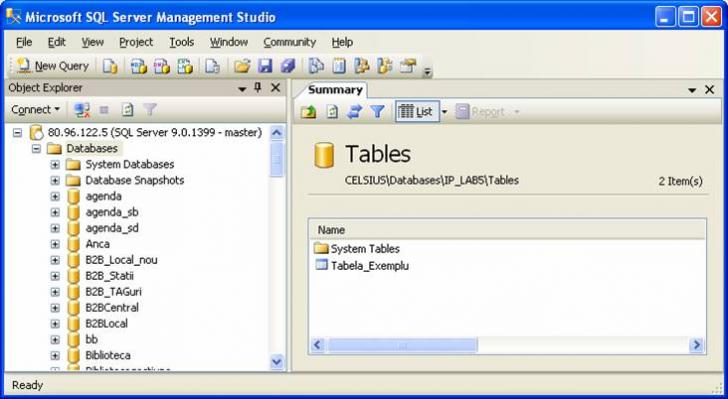Open the Summary pane active files dropdown

click(x=692, y=90)
